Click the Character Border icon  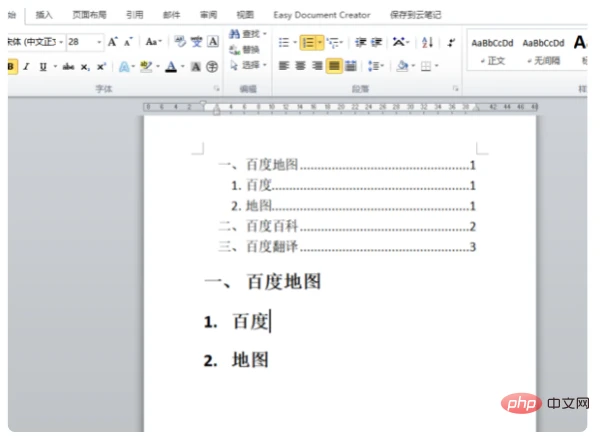(x=213, y=41)
